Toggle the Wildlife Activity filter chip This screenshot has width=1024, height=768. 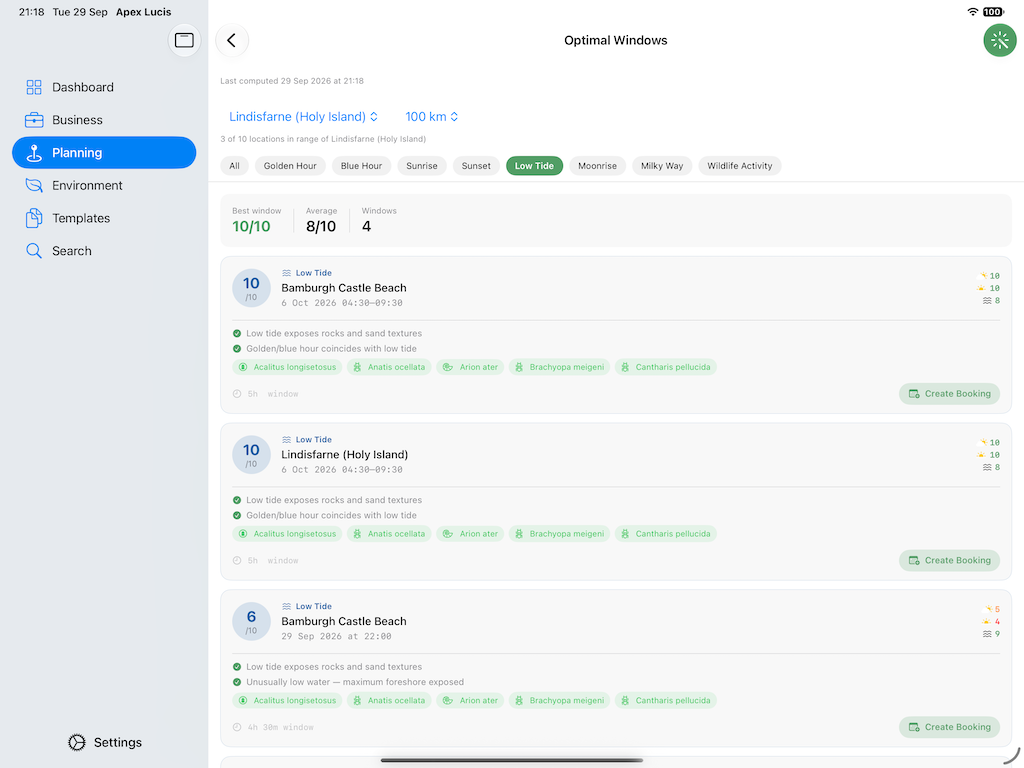coord(739,166)
